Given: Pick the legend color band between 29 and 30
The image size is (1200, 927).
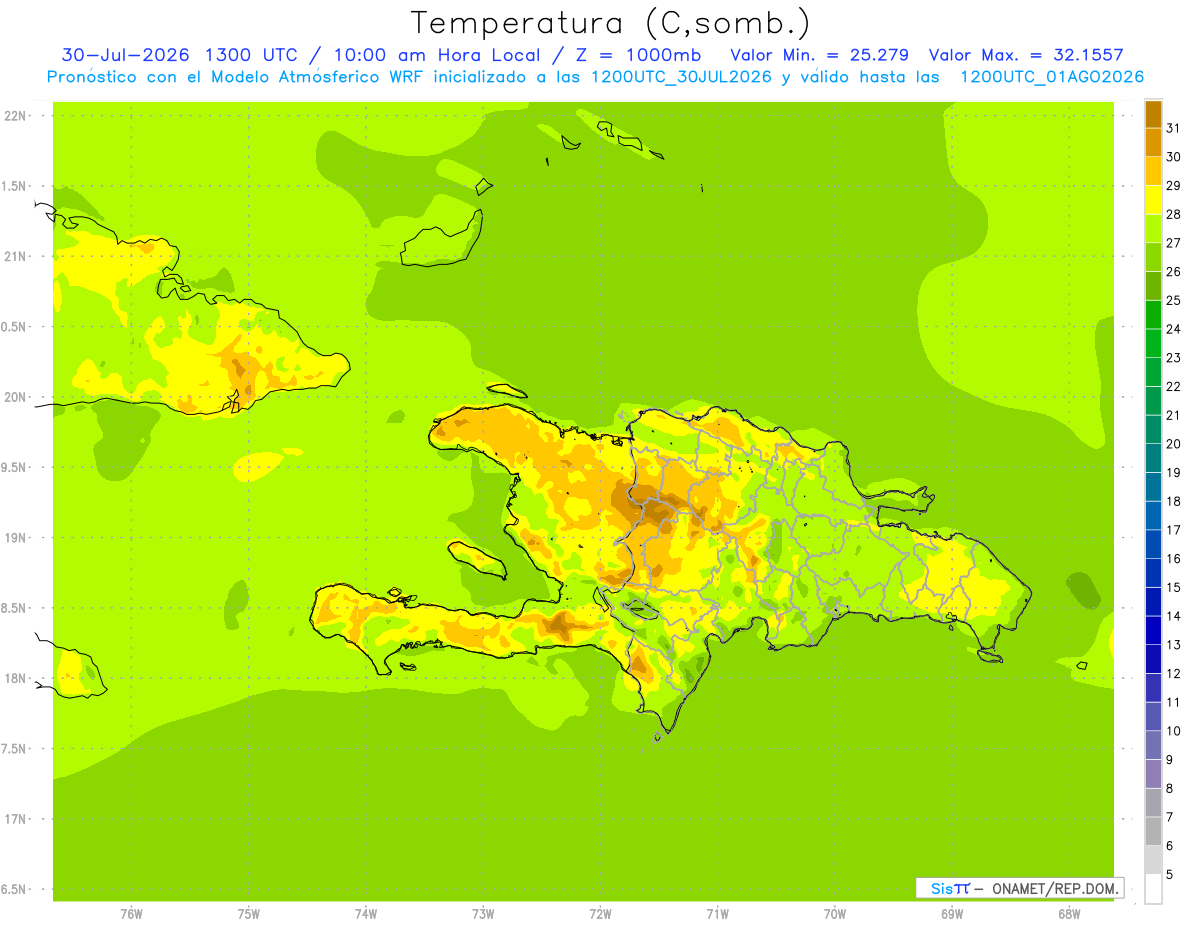Looking at the screenshot, I should point(1153,171).
